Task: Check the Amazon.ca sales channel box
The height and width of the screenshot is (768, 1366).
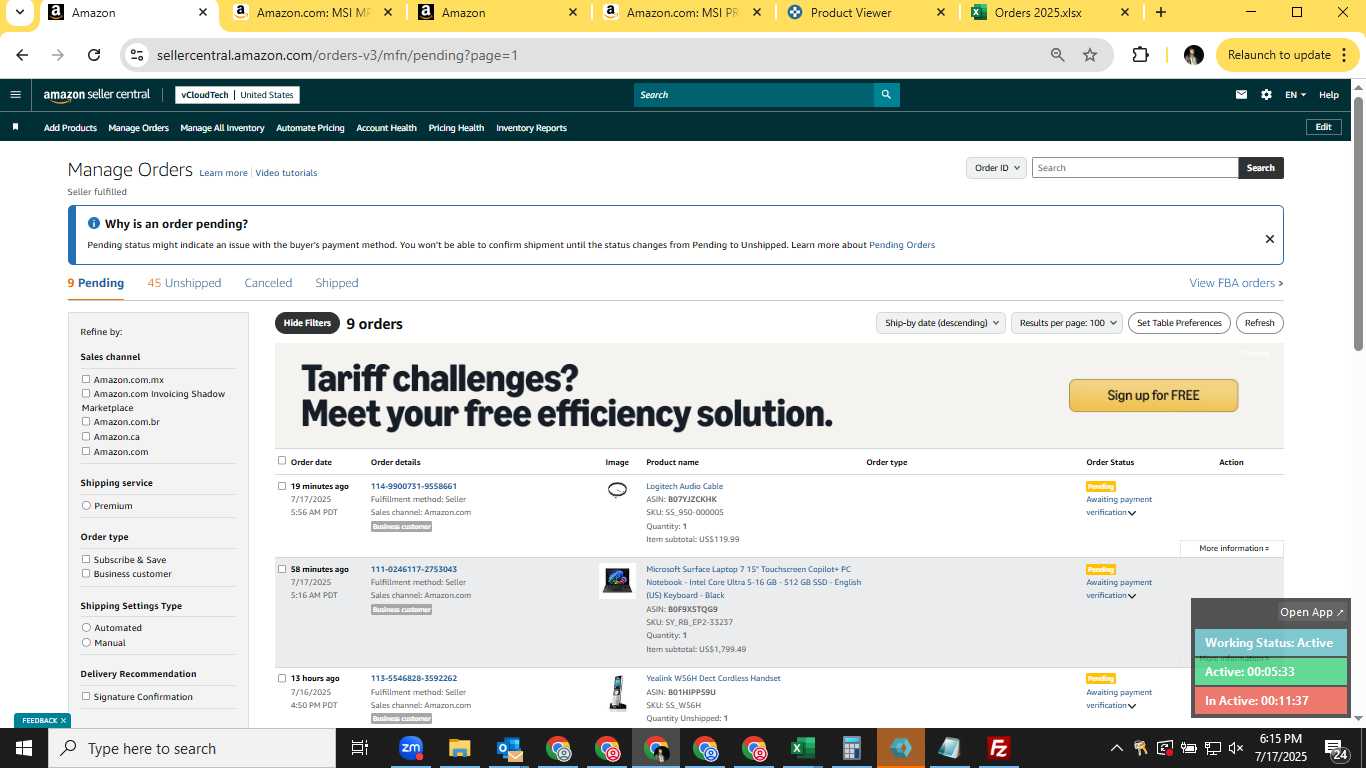Action: click(86, 436)
